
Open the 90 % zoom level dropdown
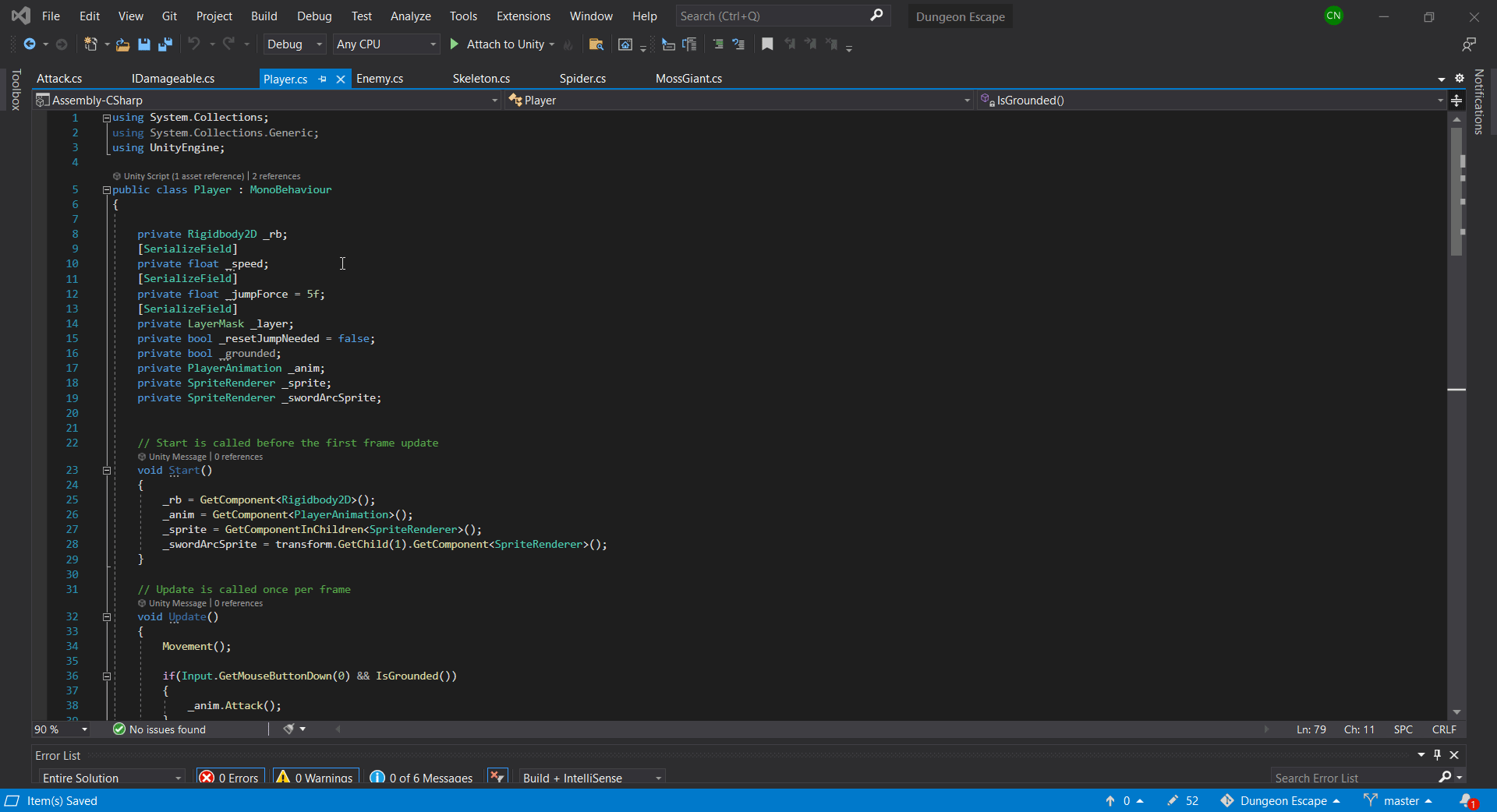tap(61, 729)
